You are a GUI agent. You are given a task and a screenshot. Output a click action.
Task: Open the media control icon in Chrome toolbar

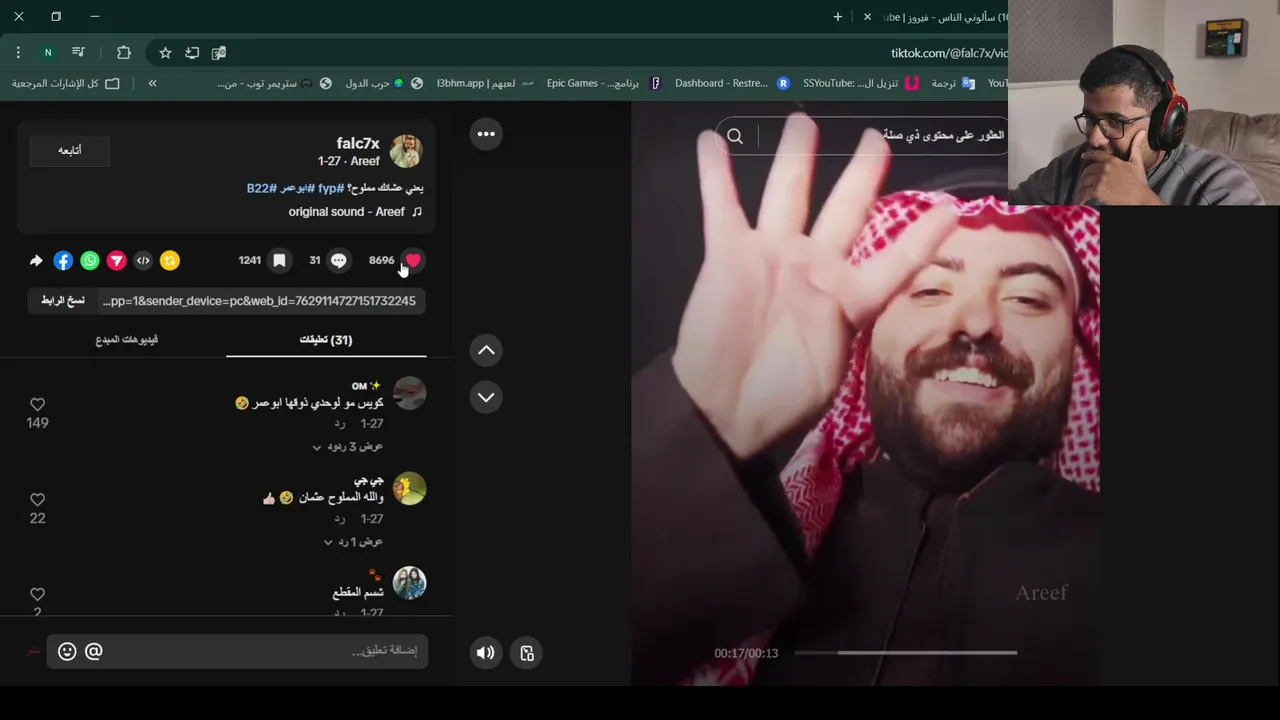[x=79, y=52]
